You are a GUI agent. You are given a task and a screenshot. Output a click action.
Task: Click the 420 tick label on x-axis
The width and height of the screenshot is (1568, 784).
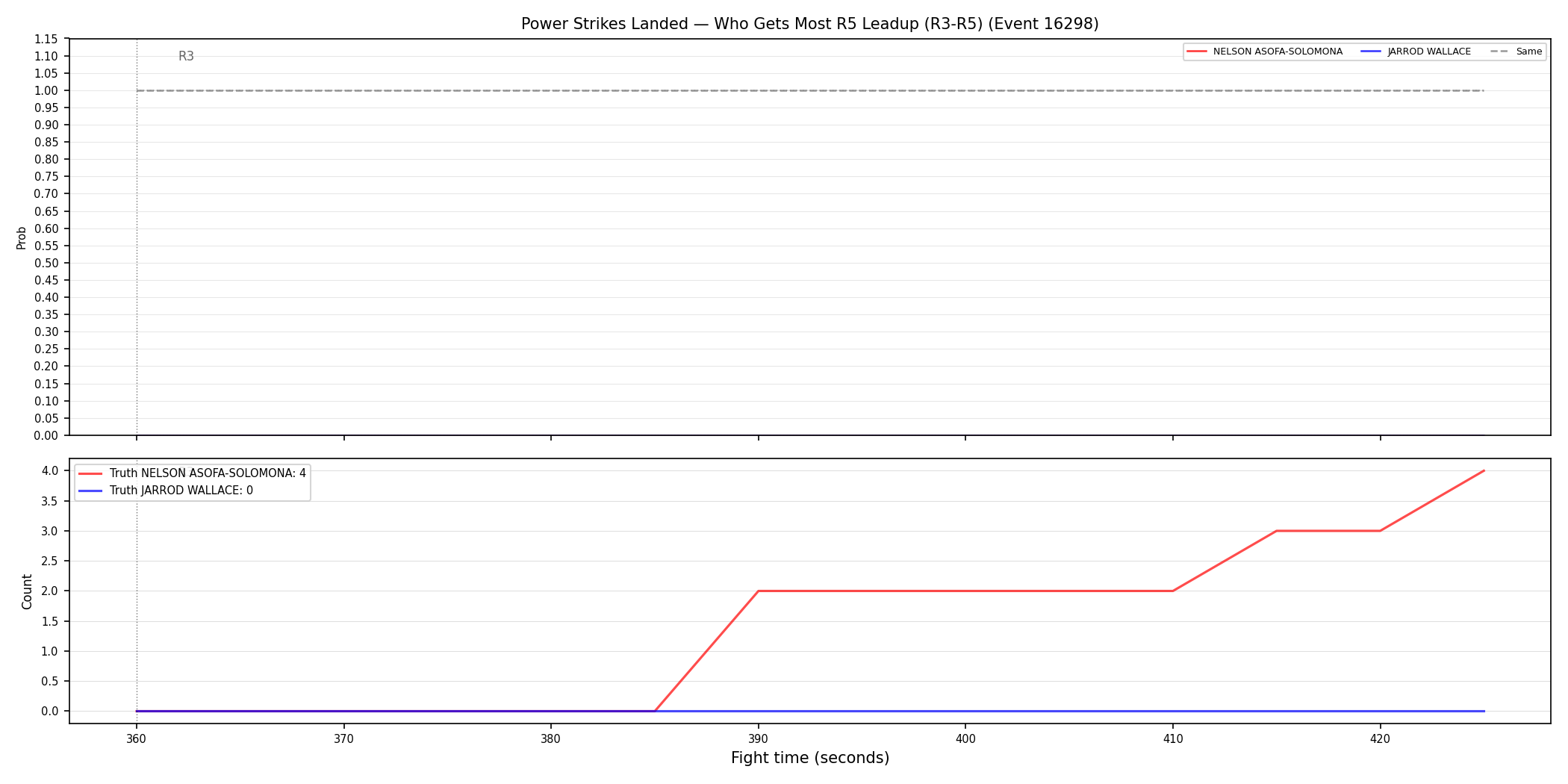point(1380,739)
